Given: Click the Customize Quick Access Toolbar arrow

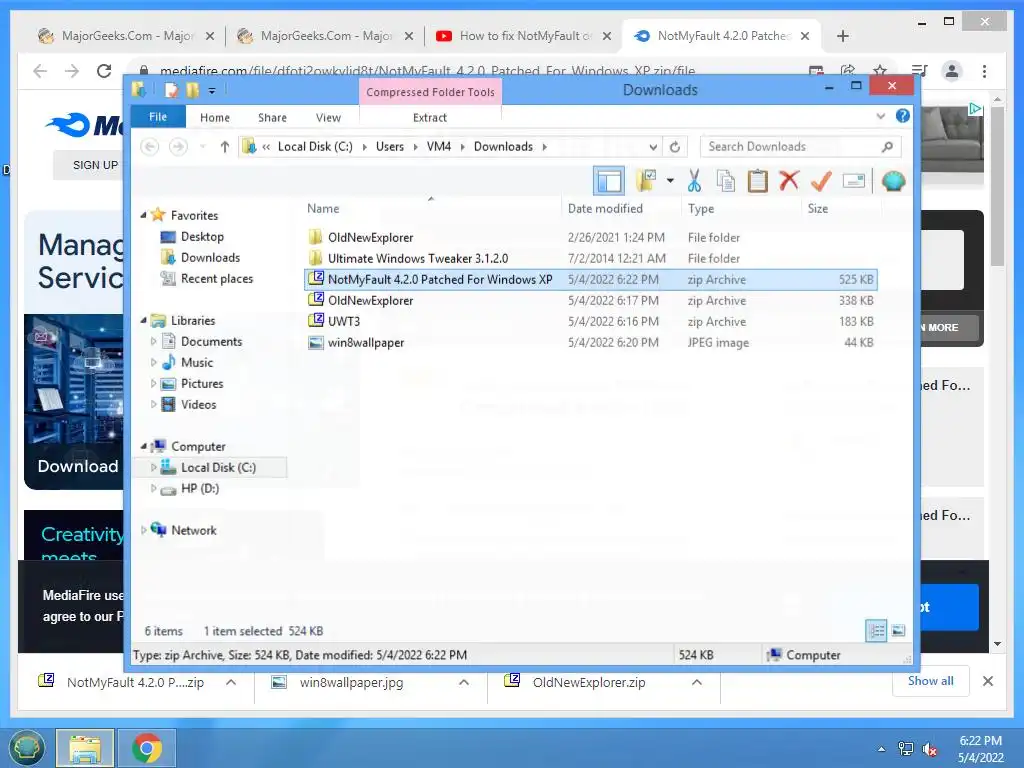Looking at the screenshot, I should click(212, 91).
